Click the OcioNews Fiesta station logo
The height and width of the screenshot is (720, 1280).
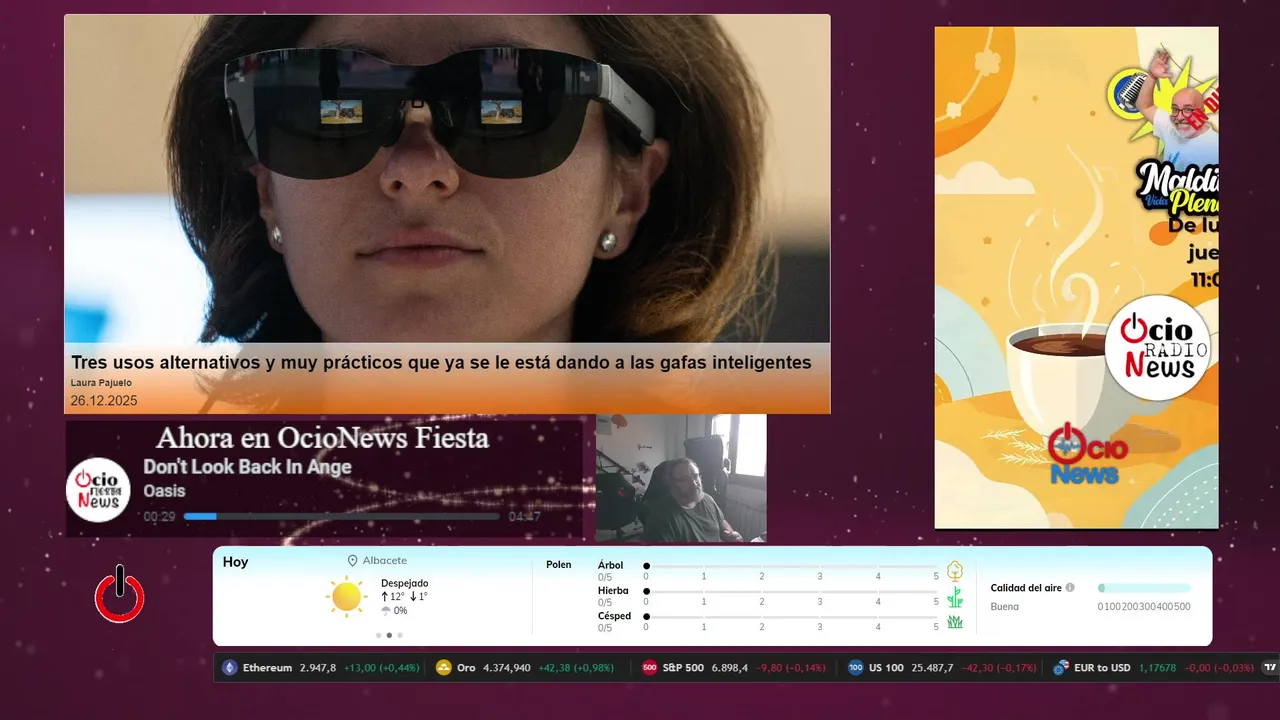(x=99, y=489)
